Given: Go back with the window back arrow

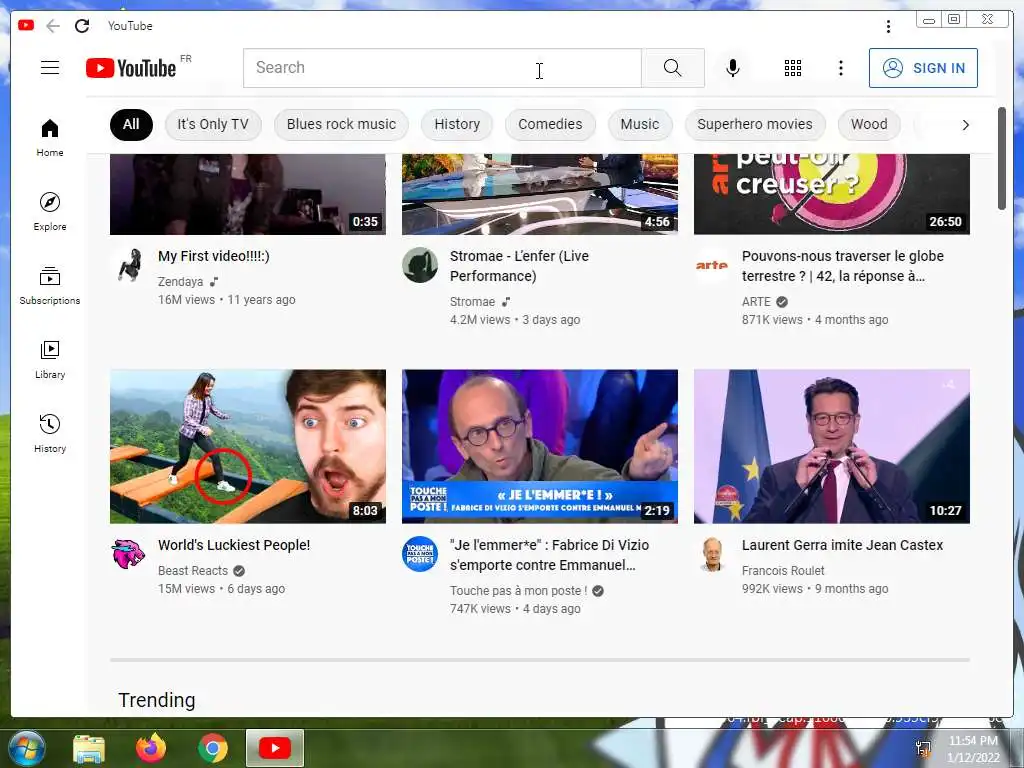Looking at the screenshot, I should click(x=53, y=25).
